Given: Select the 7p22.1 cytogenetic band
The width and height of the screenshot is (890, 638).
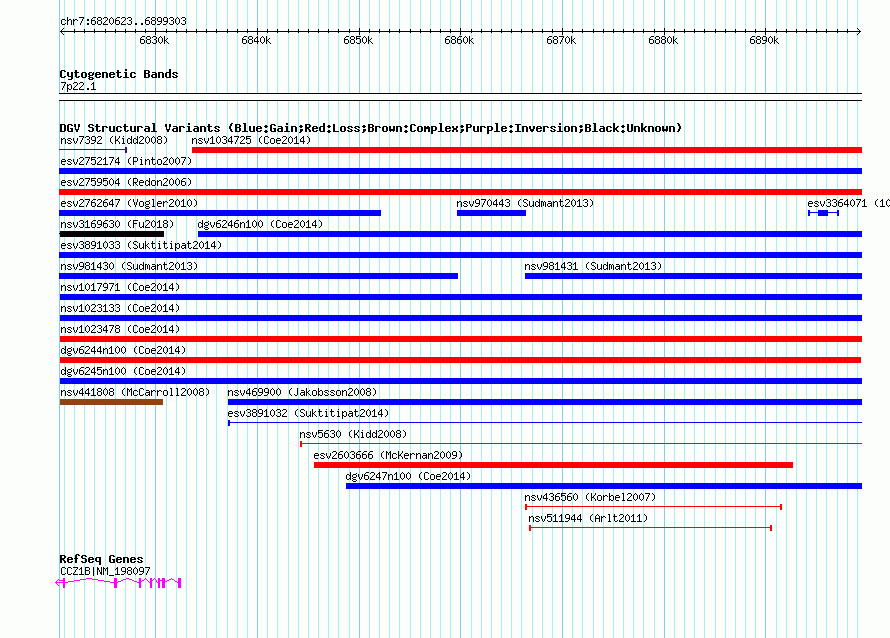Looking at the screenshot, I should [460, 95].
